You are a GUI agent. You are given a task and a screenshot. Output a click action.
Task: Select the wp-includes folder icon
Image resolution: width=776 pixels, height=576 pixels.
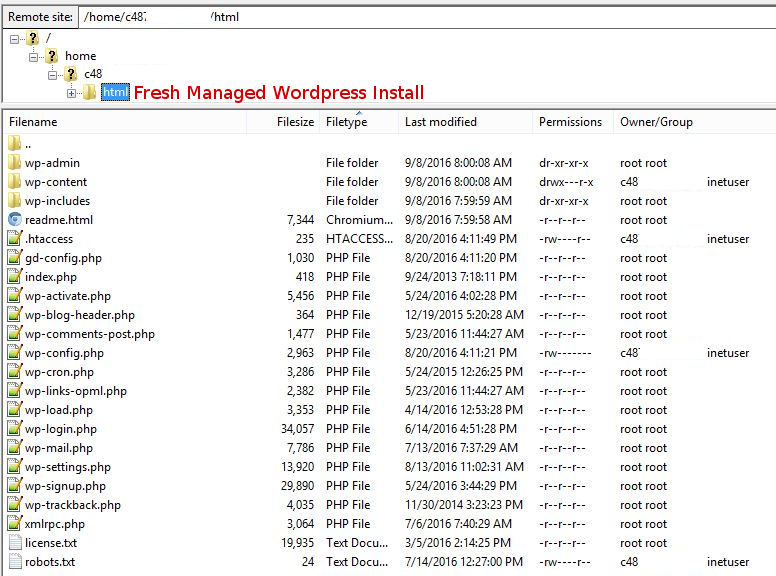click(x=14, y=200)
